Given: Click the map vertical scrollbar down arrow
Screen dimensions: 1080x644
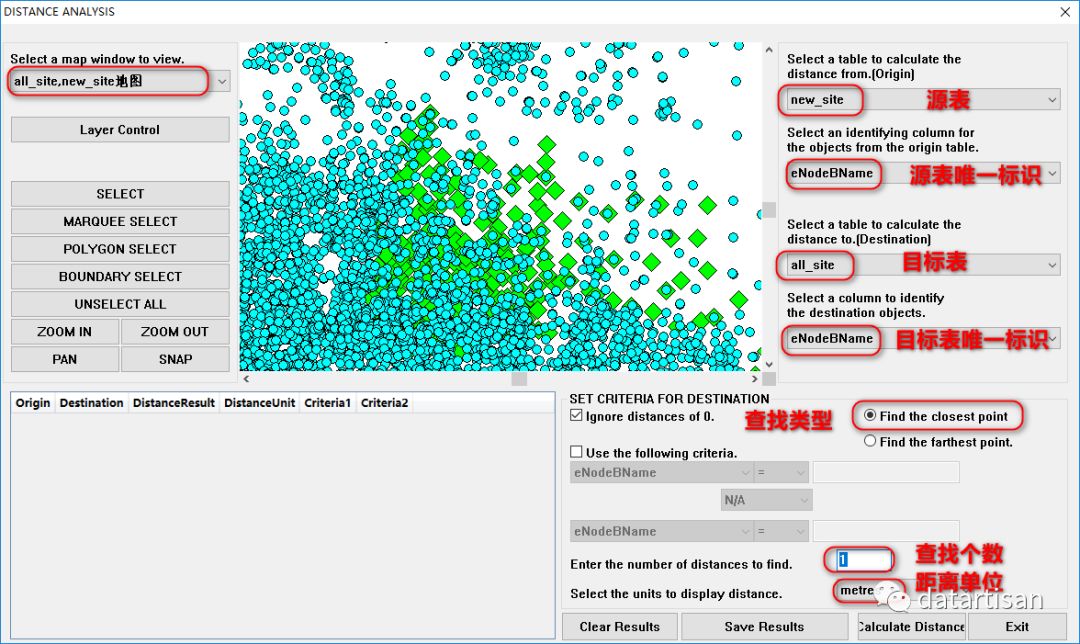Looking at the screenshot, I should 769,364.
